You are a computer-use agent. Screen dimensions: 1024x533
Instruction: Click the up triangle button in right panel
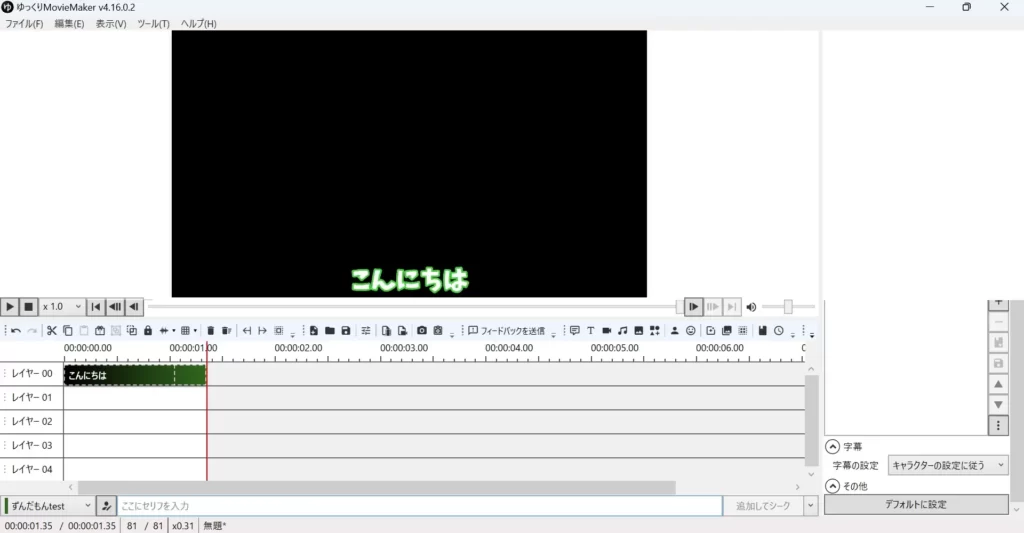coord(998,384)
